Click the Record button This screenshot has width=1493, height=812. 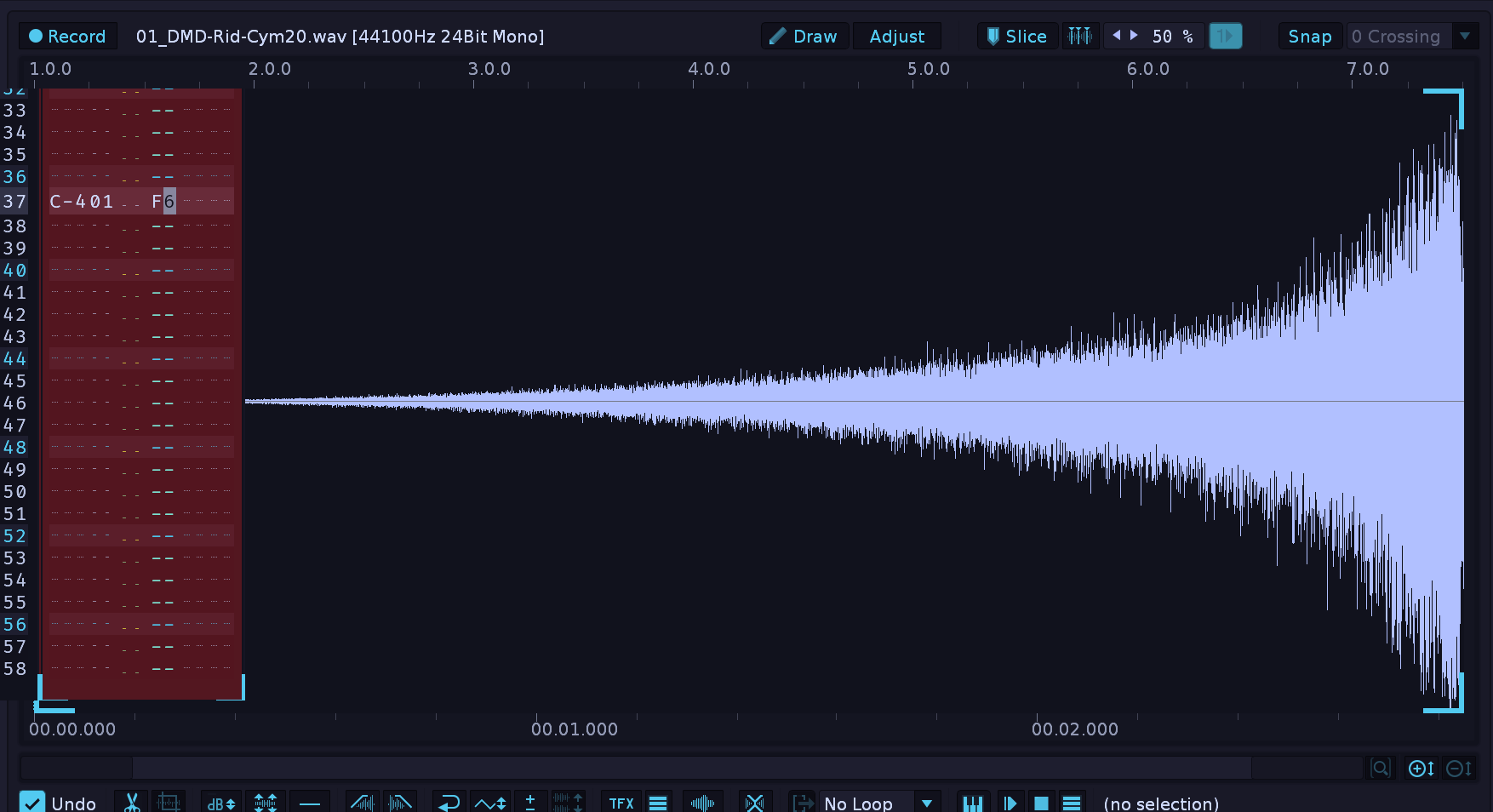click(68, 36)
